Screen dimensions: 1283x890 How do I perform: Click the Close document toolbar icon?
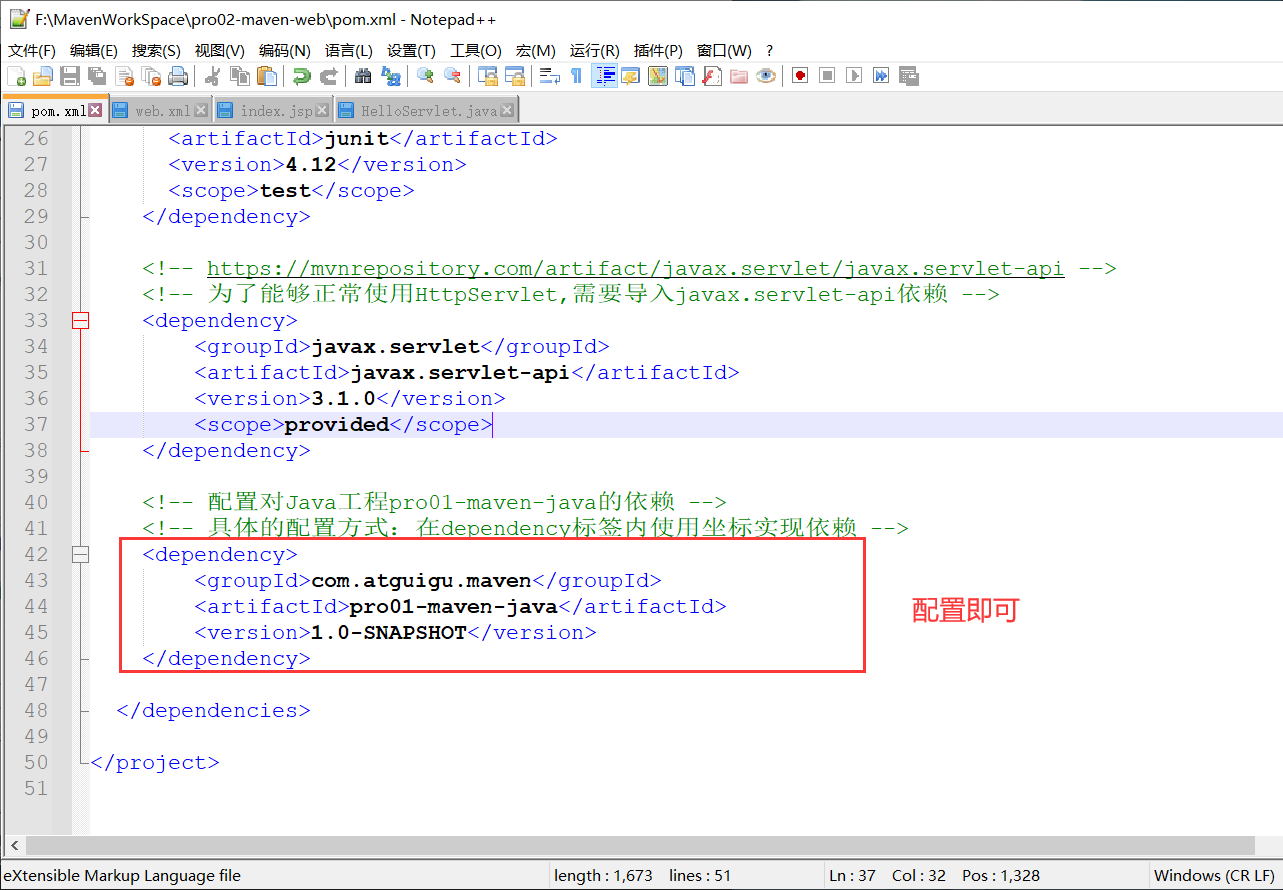(125, 76)
